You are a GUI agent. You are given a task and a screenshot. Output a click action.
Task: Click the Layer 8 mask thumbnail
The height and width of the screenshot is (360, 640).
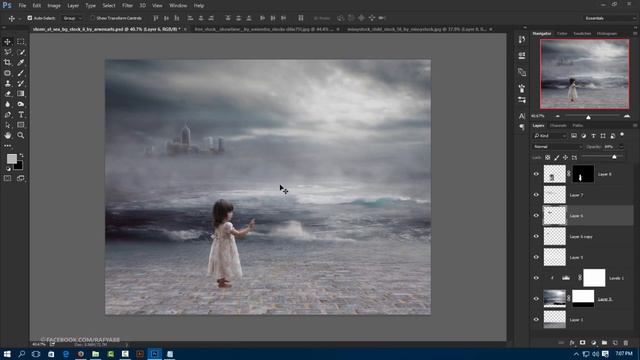(x=583, y=174)
